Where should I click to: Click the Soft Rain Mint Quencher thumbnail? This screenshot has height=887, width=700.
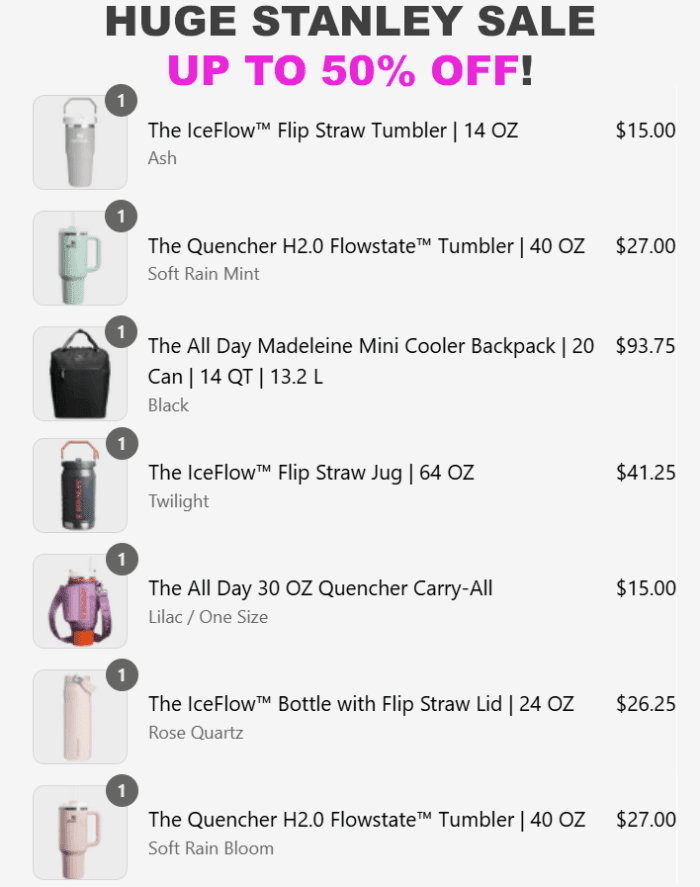point(80,258)
